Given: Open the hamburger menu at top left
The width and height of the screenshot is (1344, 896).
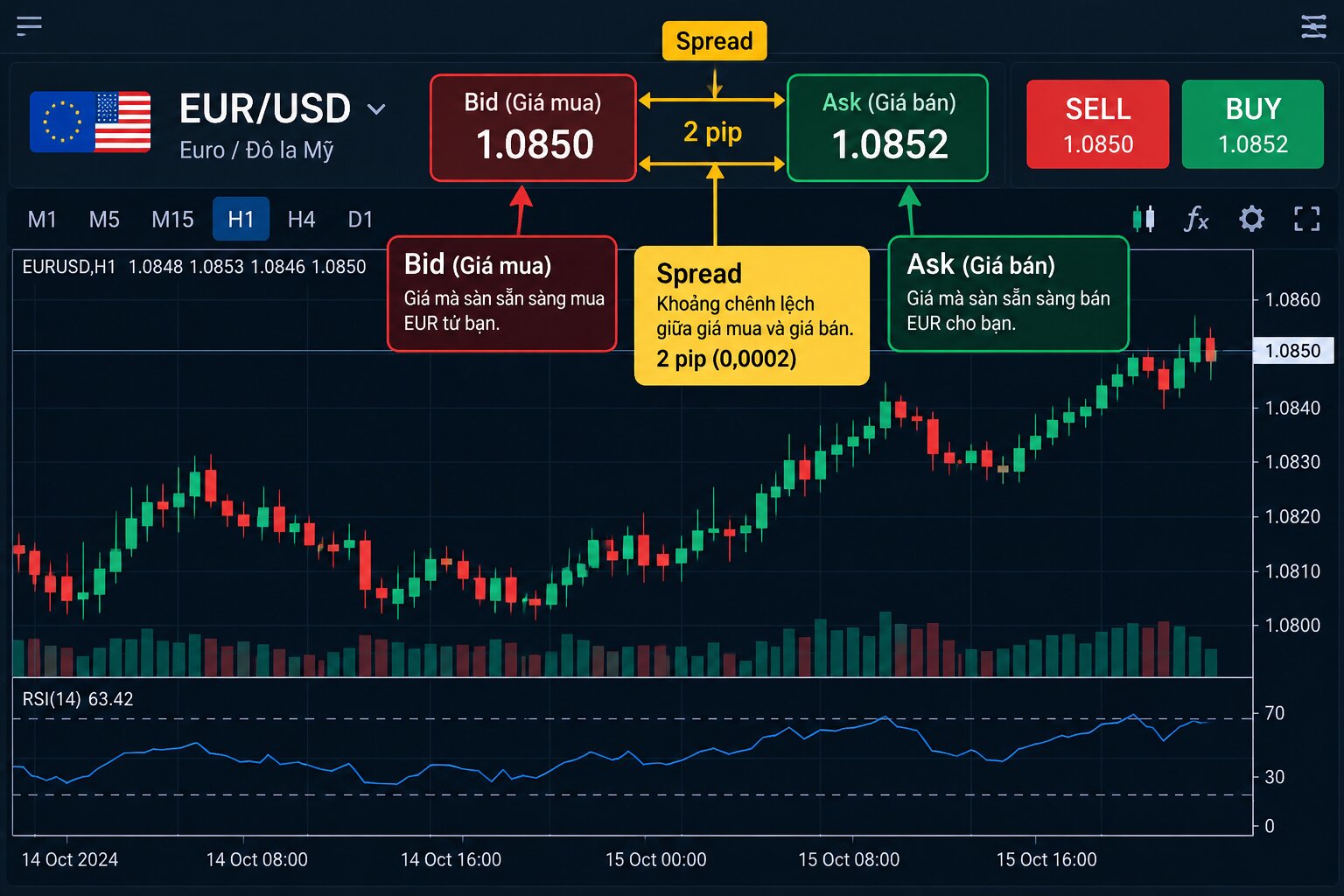Looking at the screenshot, I should (x=29, y=26).
